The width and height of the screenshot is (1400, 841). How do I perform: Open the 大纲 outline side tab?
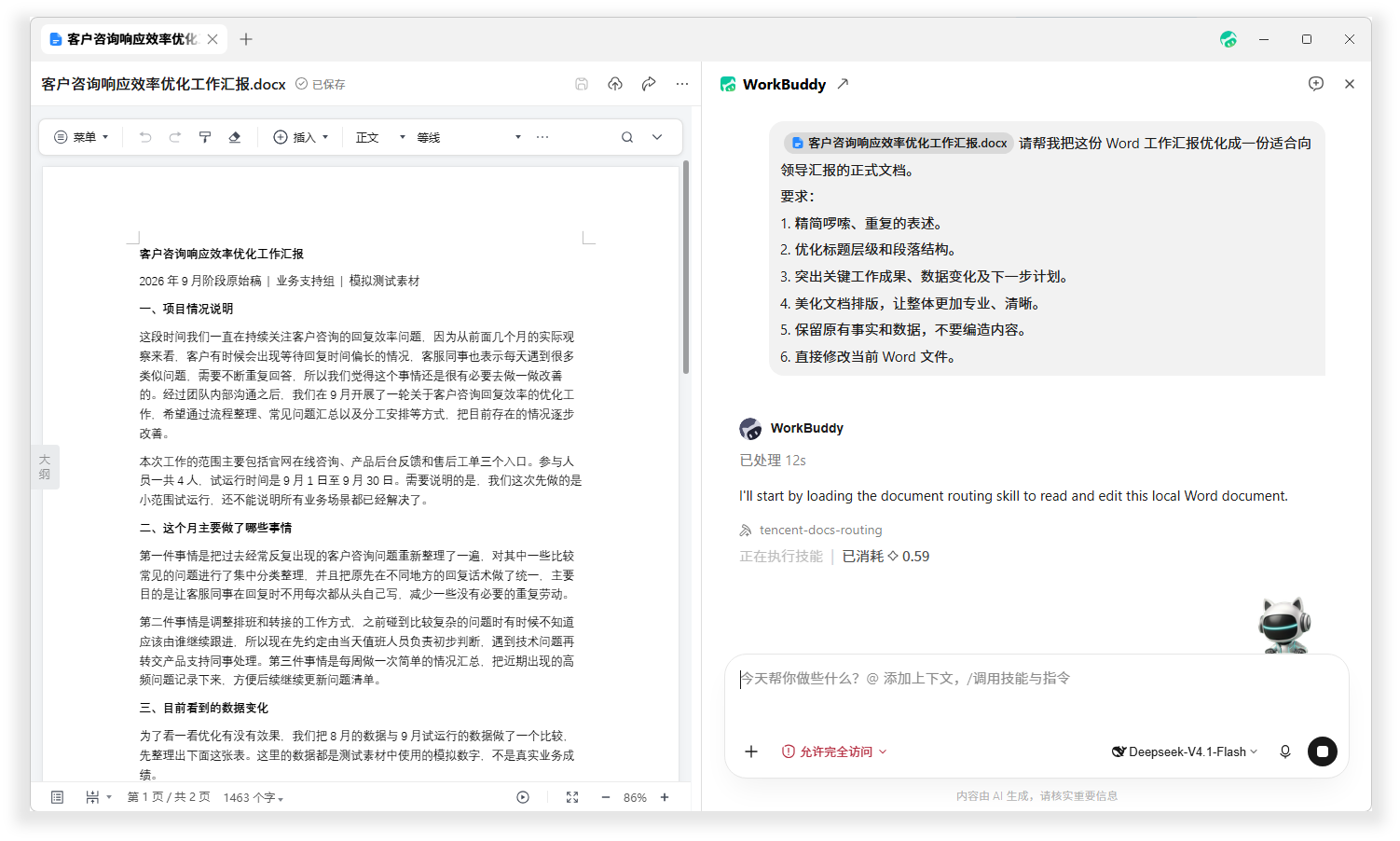[x=45, y=467]
